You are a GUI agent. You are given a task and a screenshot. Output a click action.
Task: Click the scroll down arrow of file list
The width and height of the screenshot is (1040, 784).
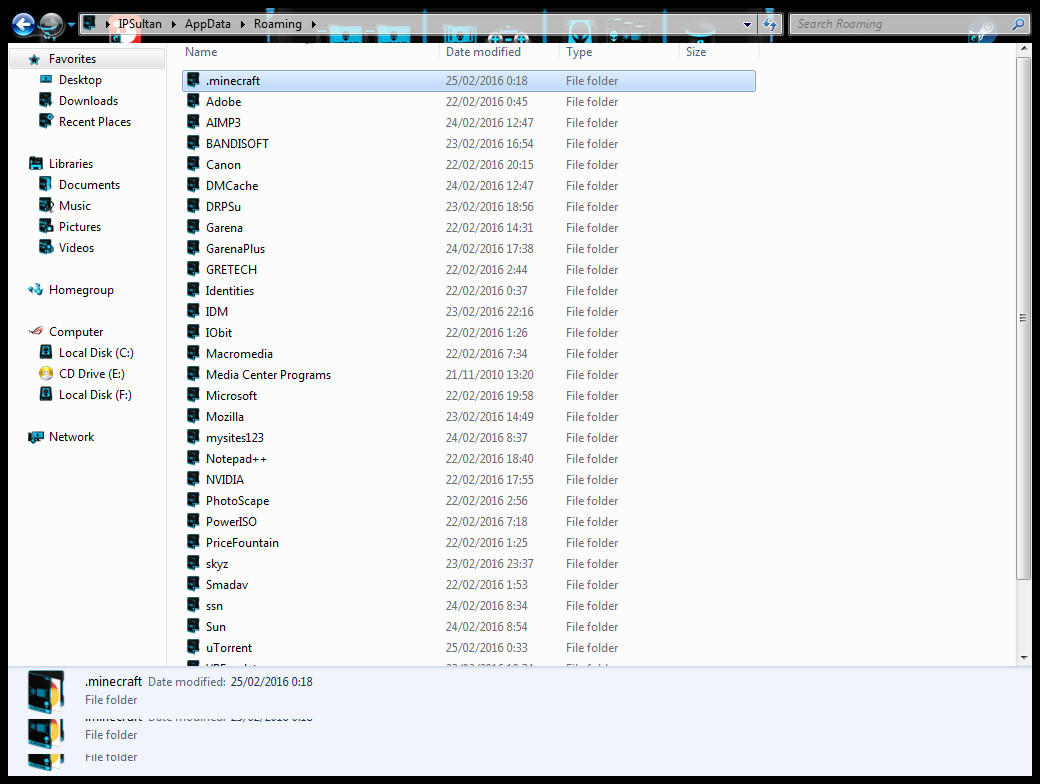click(1023, 657)
